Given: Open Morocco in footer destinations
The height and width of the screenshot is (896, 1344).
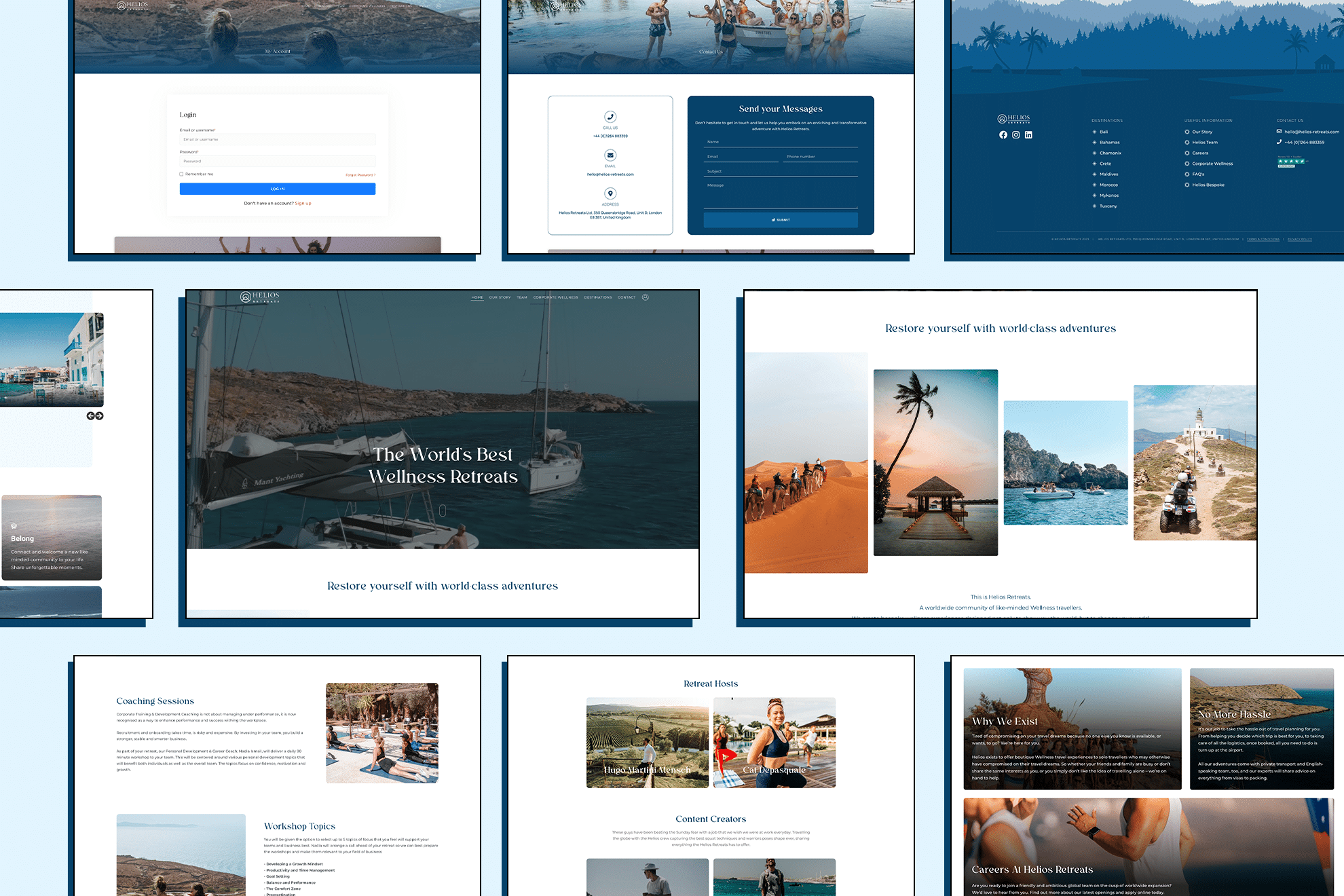Looking at the screenshot, I should tap(1108, 185).
